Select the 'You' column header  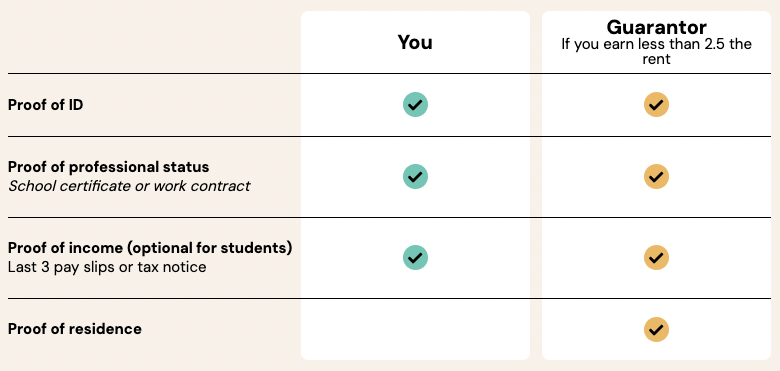point(415,42)
